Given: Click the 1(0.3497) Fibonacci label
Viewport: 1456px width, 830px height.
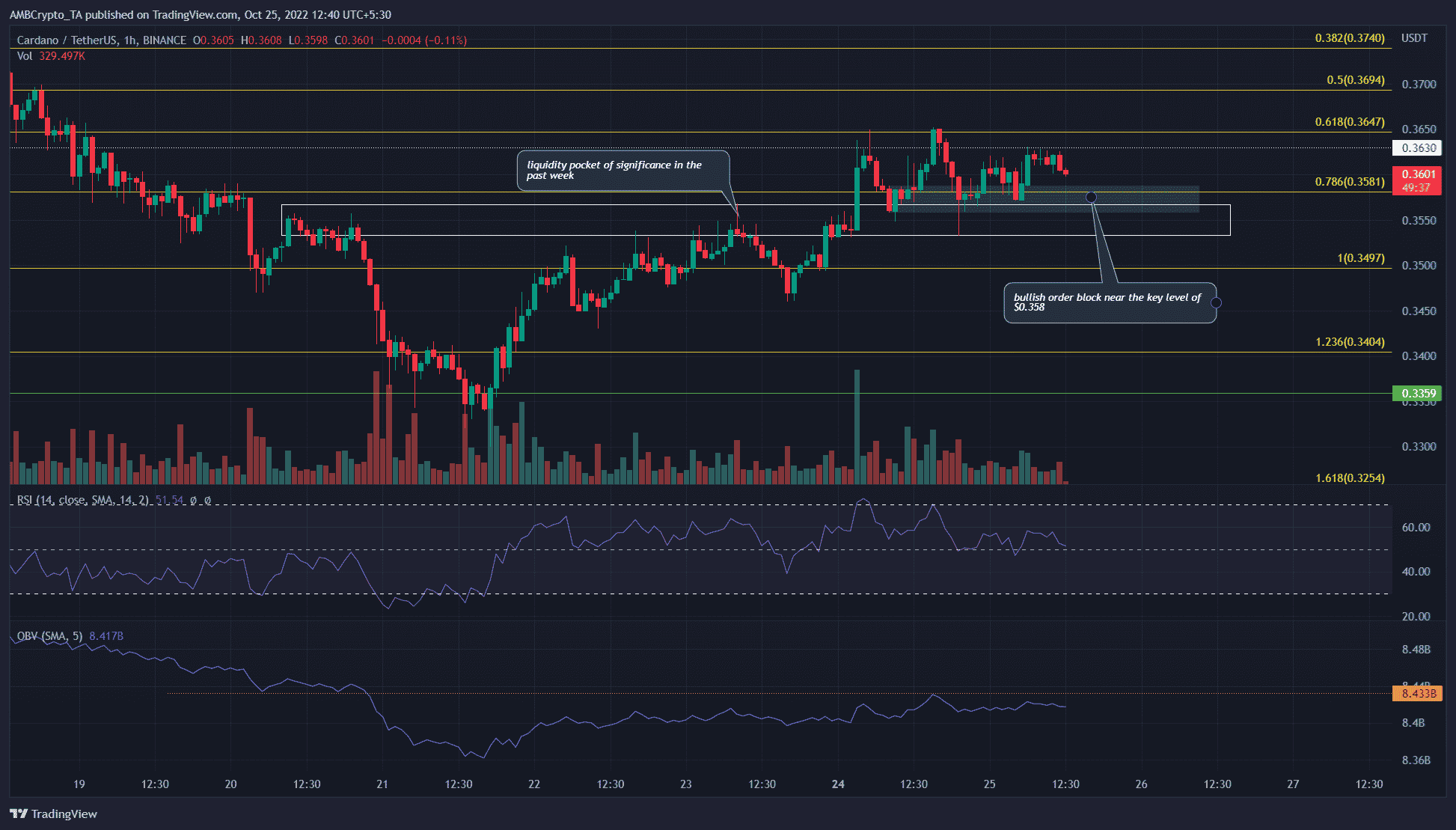Looking at the screenshot, I should point(1361,258).
